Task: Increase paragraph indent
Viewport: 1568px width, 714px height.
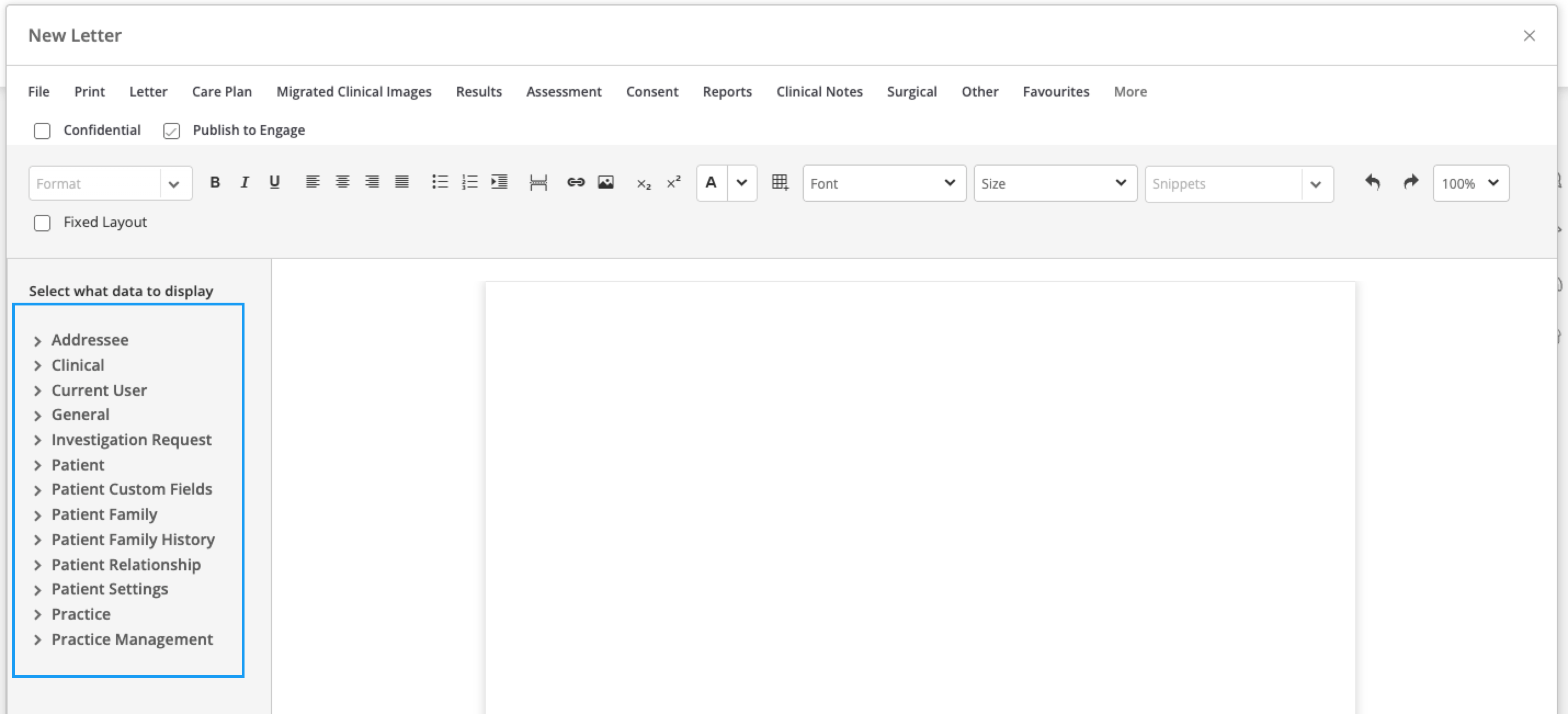Action: coord(499,183)
